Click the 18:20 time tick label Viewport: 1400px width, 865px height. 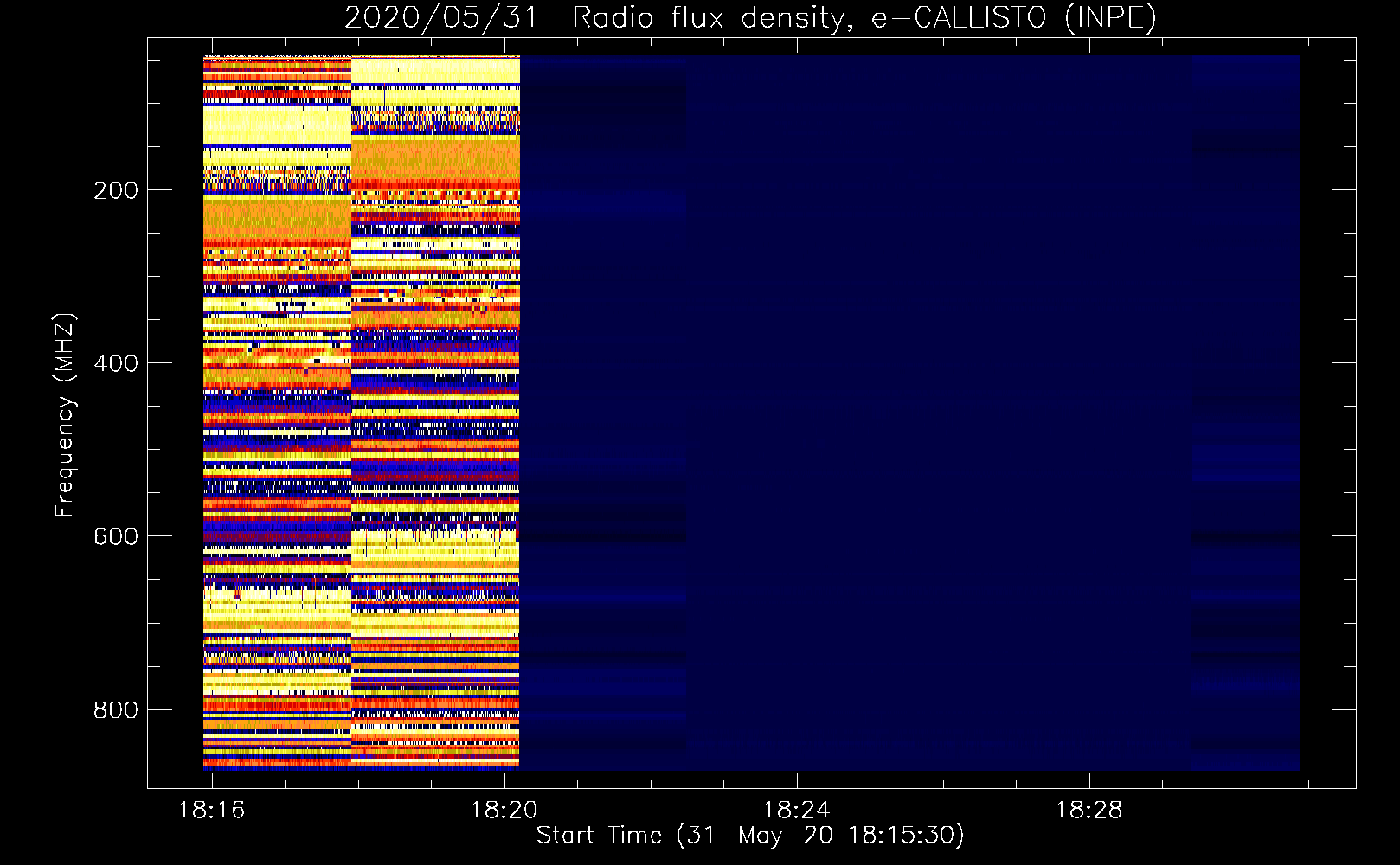pyautogui.click(x=504, y=811)
